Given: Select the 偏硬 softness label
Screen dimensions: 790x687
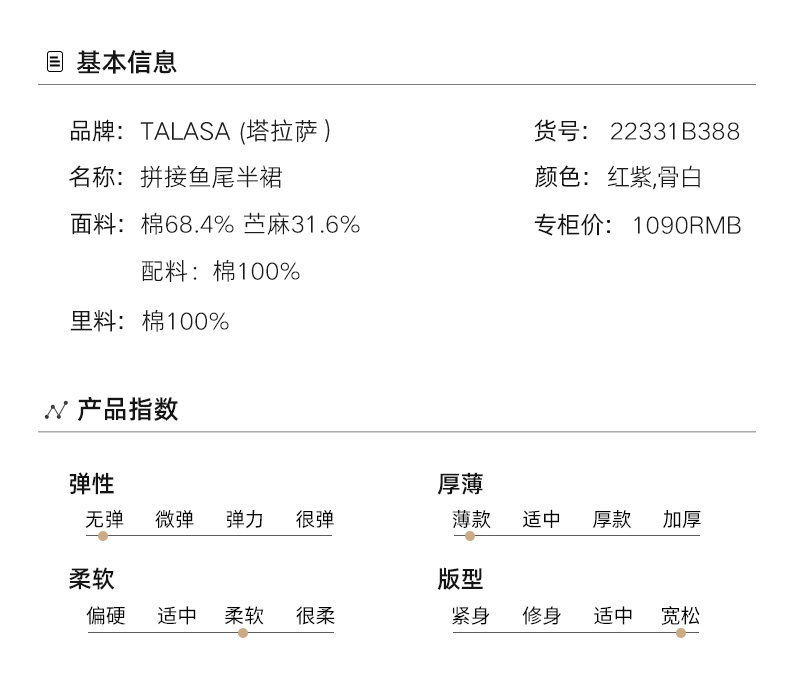Looking at the screenshot, I should tap(105, 615).
